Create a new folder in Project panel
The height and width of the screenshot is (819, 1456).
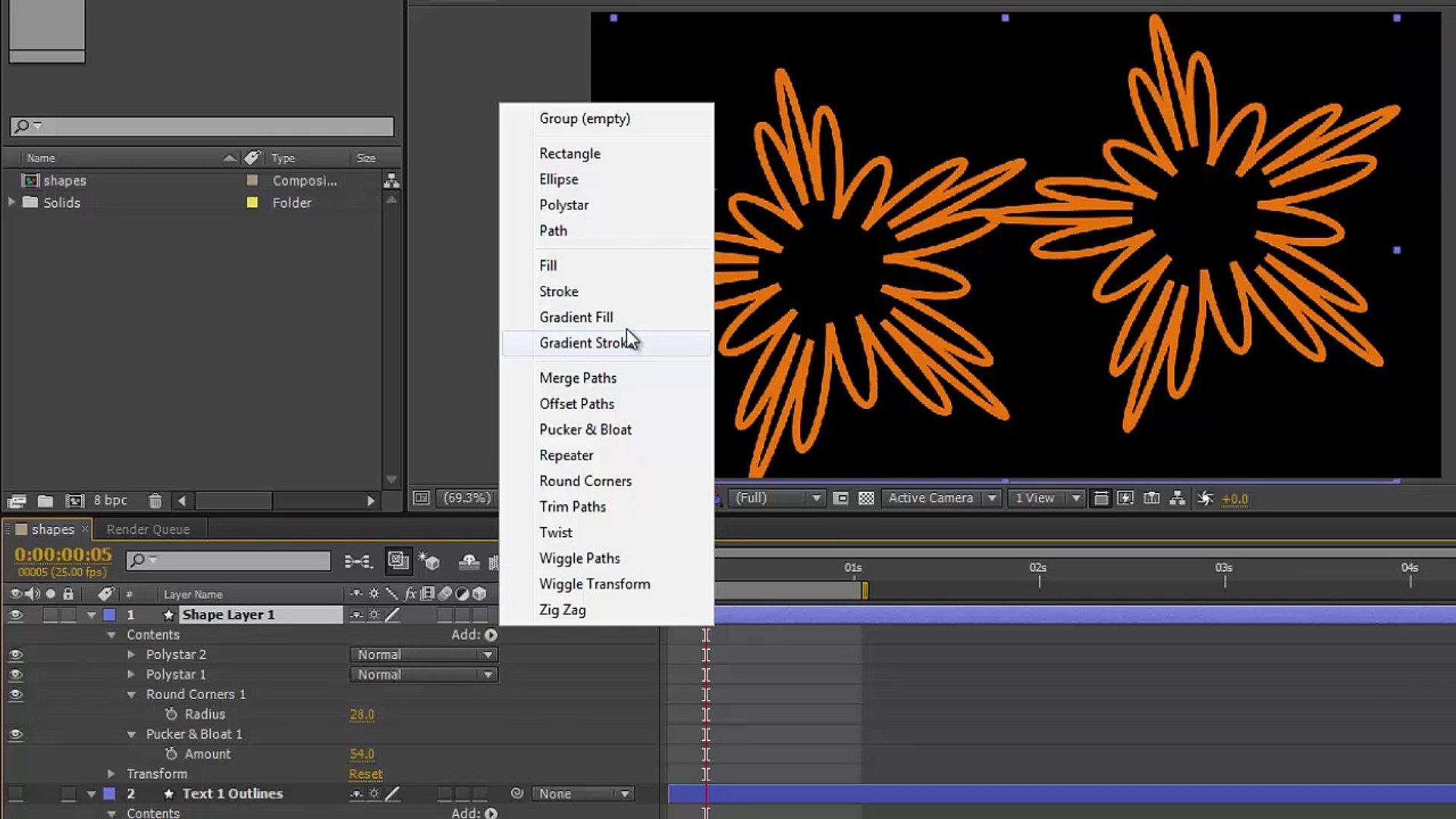tap(45, 500)
